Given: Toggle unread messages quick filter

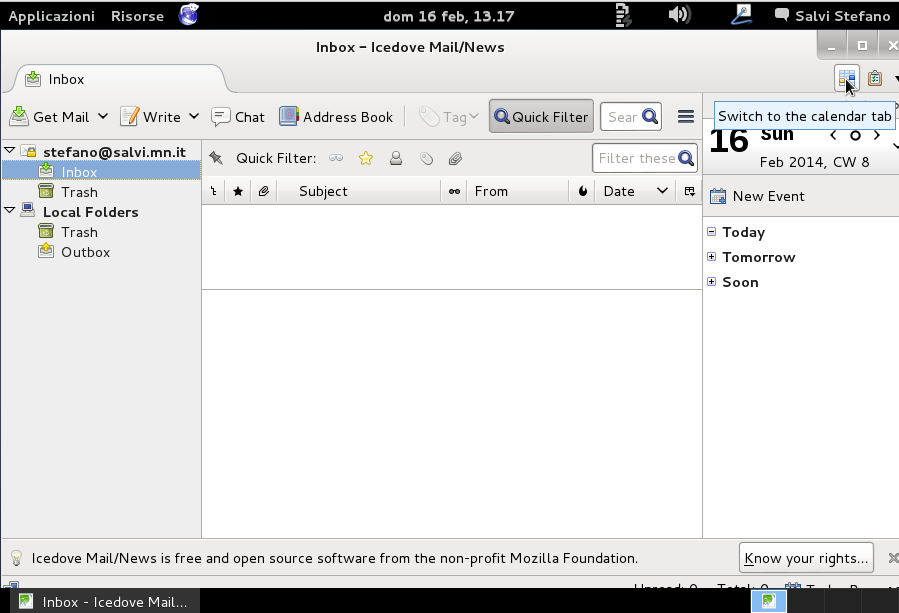Looking at the screenshot, I should click(x=336, y=158).
